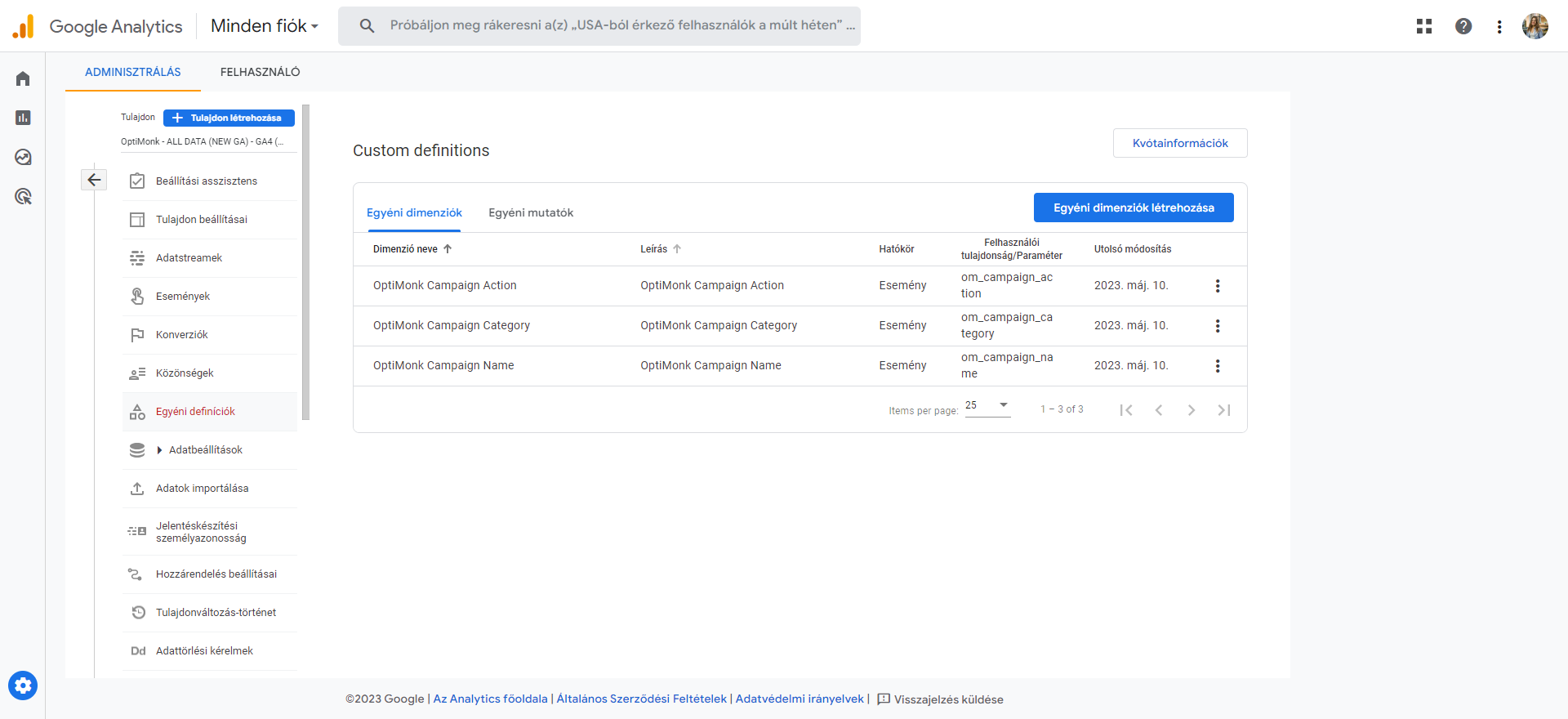Click the user profile avatar

[x=1535, y=26]
